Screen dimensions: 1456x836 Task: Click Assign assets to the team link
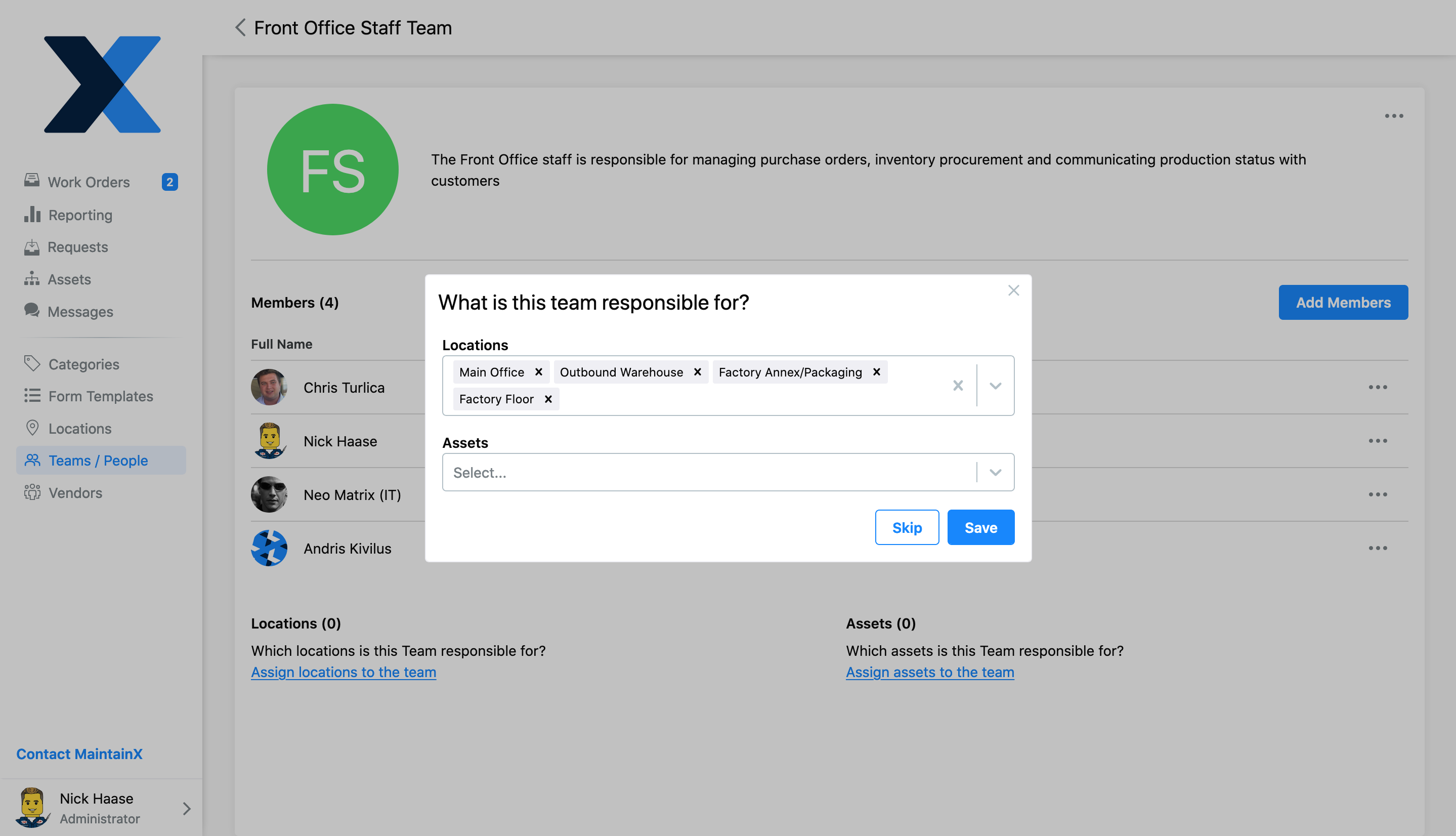(930, 673)
